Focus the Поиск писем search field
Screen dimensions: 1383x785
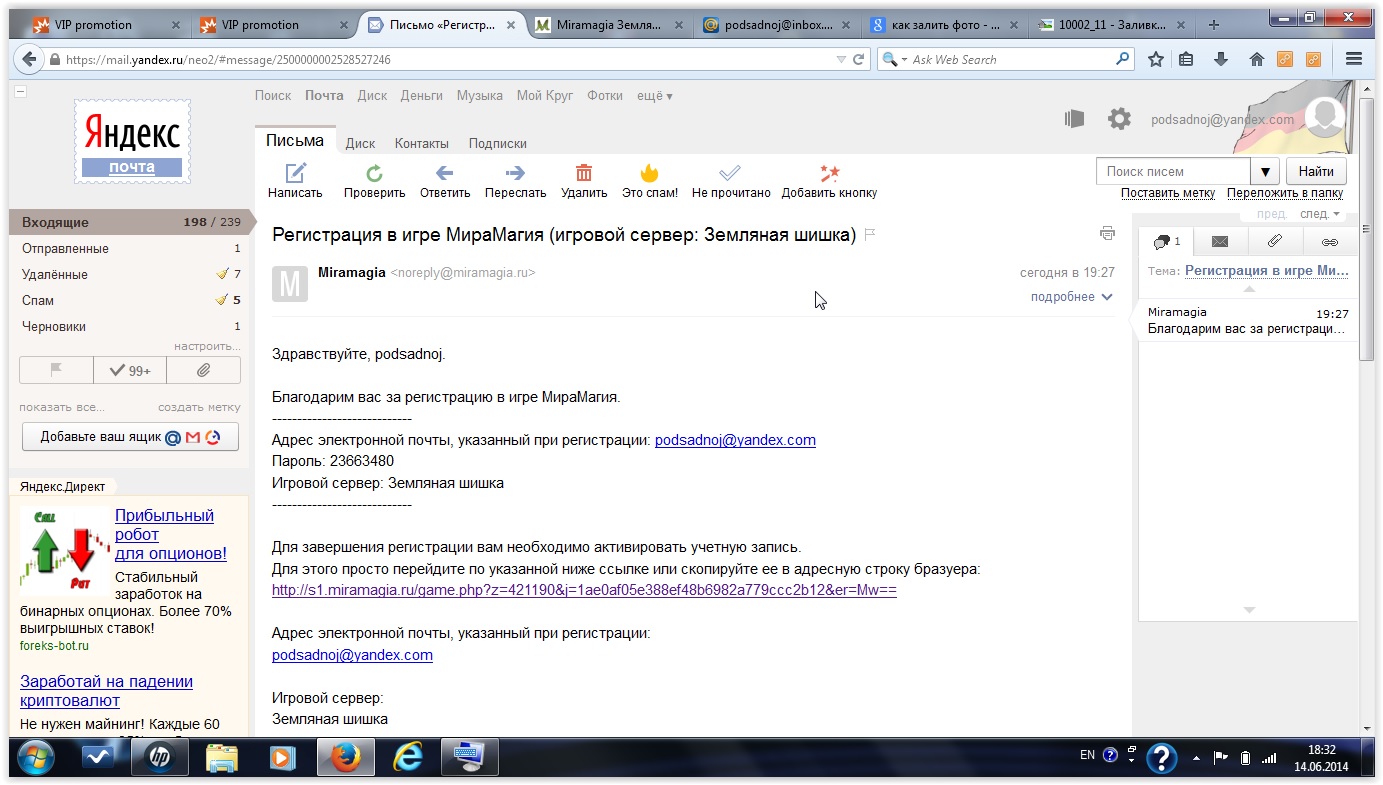coord(1174,171)
